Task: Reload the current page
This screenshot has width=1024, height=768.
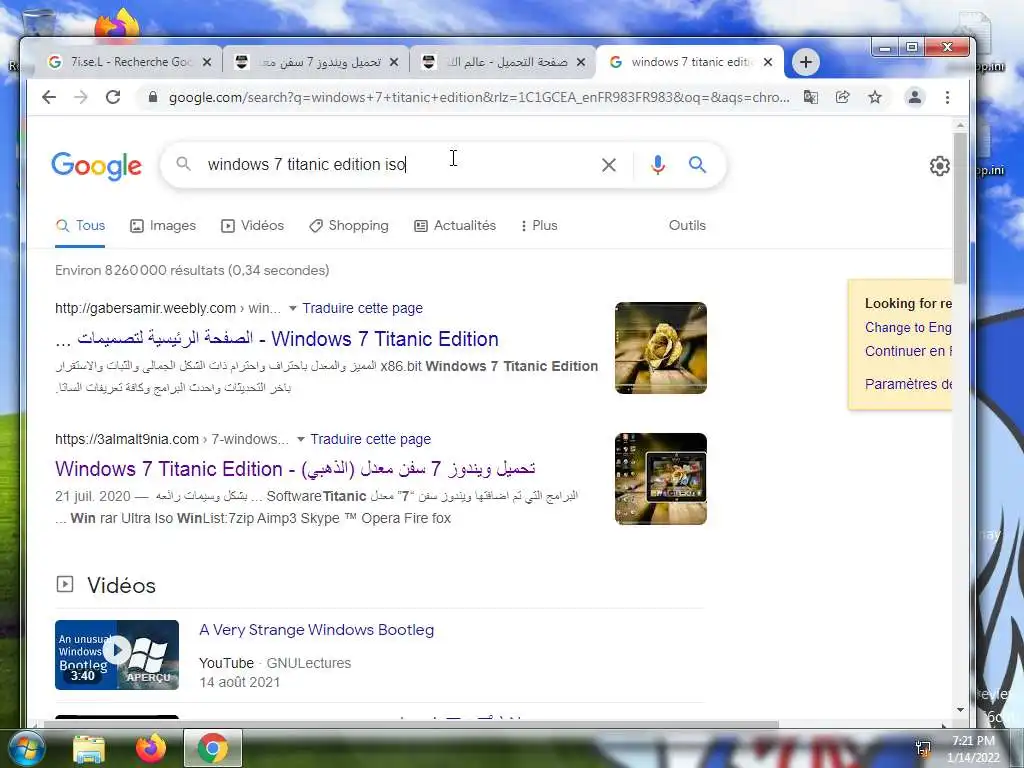Action: [x=113, y=97]
